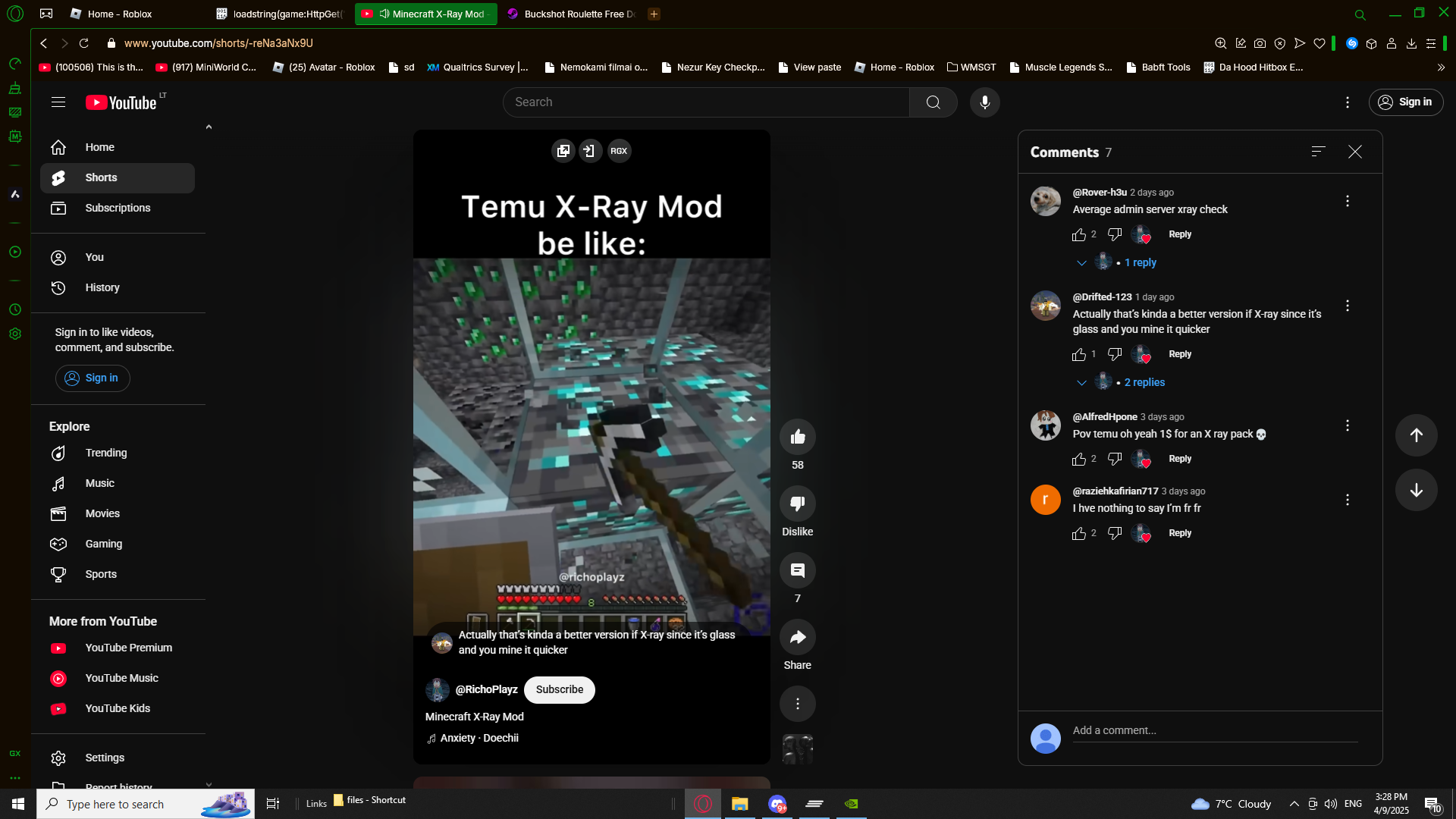Like the comment by @AlfredHpone

[x=1079, y=460]
